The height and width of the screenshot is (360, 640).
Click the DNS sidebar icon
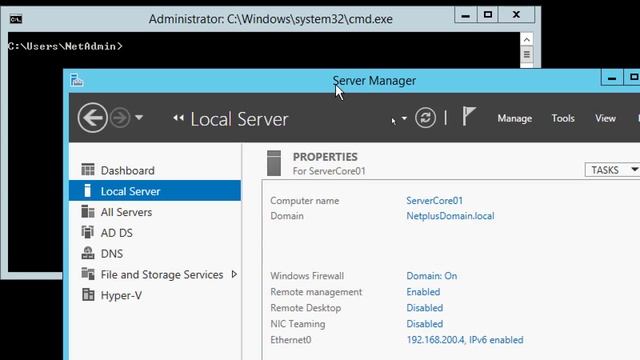88,253
